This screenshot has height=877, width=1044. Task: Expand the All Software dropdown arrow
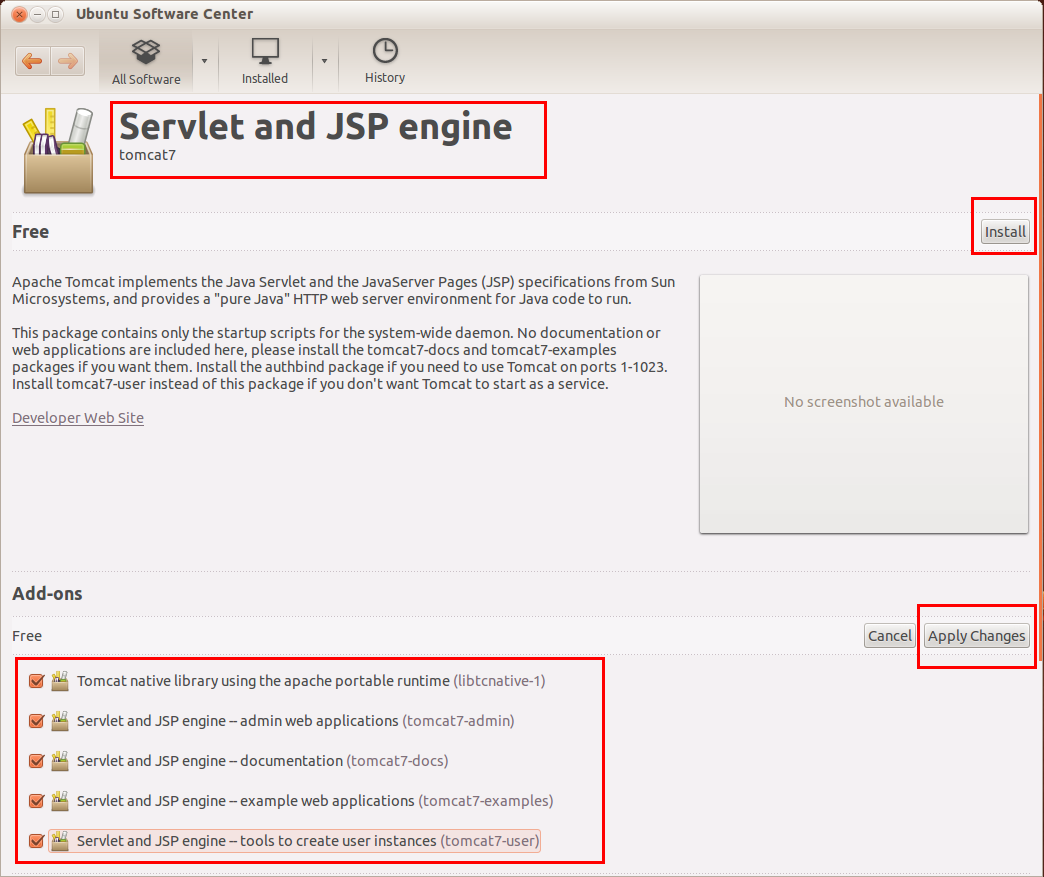[204, 61]
